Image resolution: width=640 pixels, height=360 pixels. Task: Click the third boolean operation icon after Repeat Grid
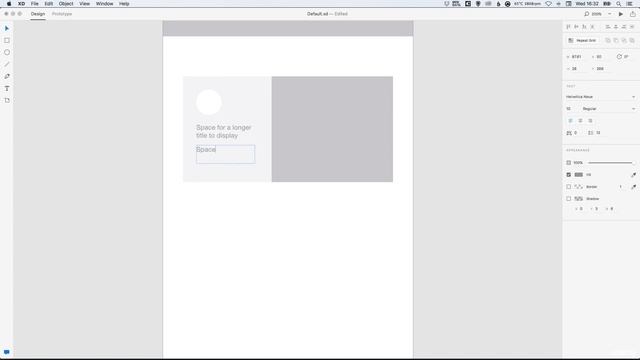point(624,40)
